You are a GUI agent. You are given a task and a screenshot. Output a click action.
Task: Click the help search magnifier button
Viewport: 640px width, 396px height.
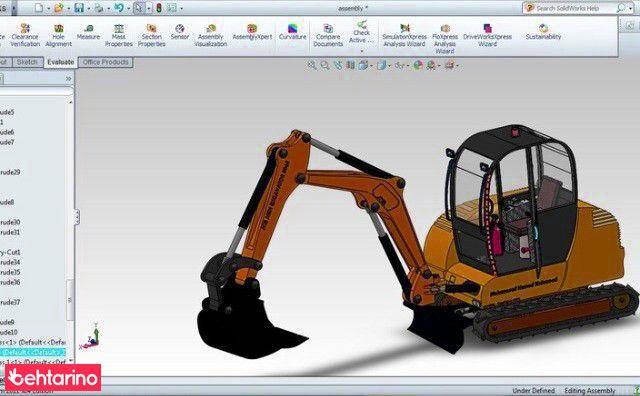[x=621, y=8]
